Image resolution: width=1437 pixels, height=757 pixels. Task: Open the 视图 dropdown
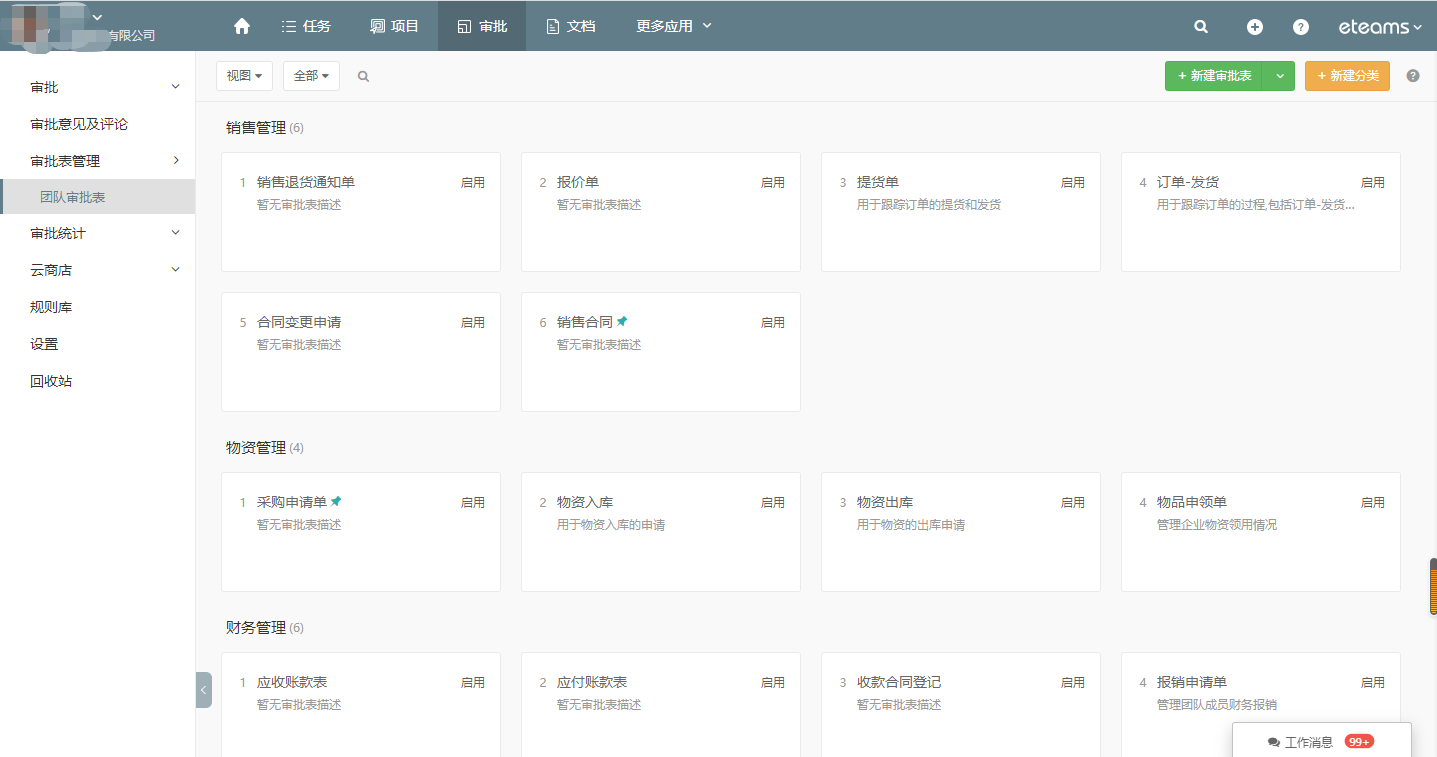pyautogui.click(x=245, y=76)
